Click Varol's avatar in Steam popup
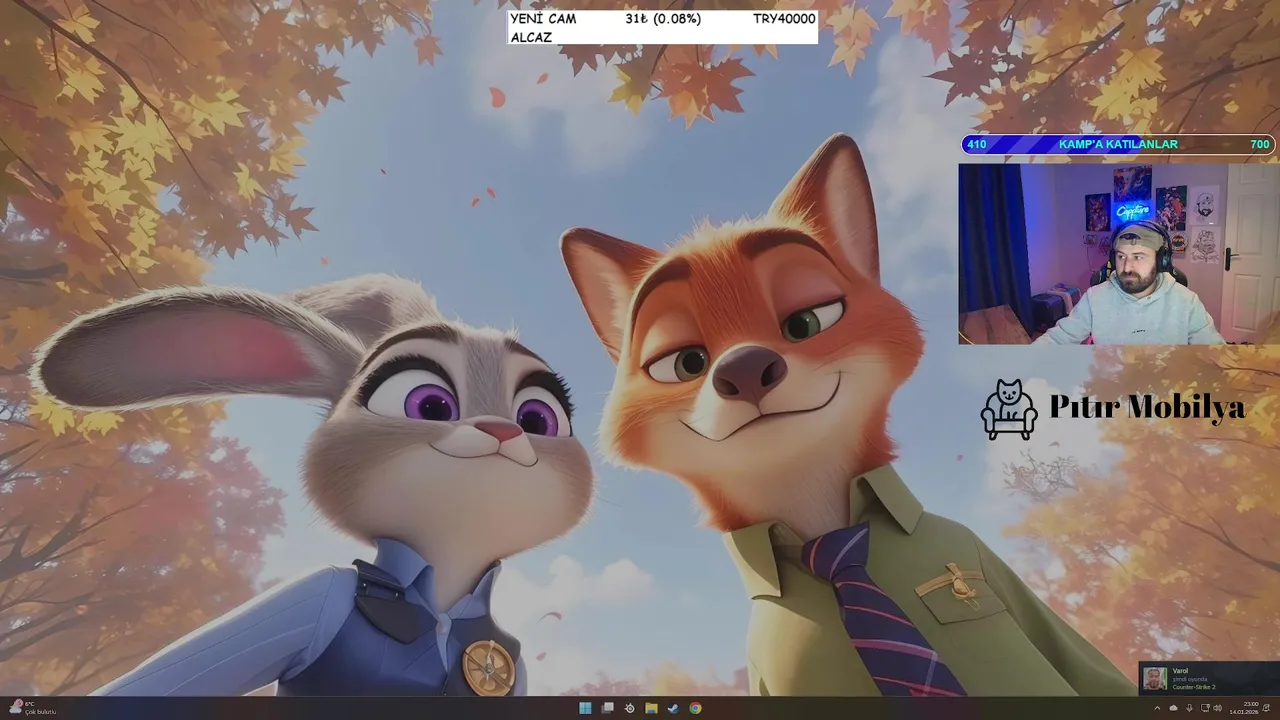1280x720 pixels. point(1155,678)
